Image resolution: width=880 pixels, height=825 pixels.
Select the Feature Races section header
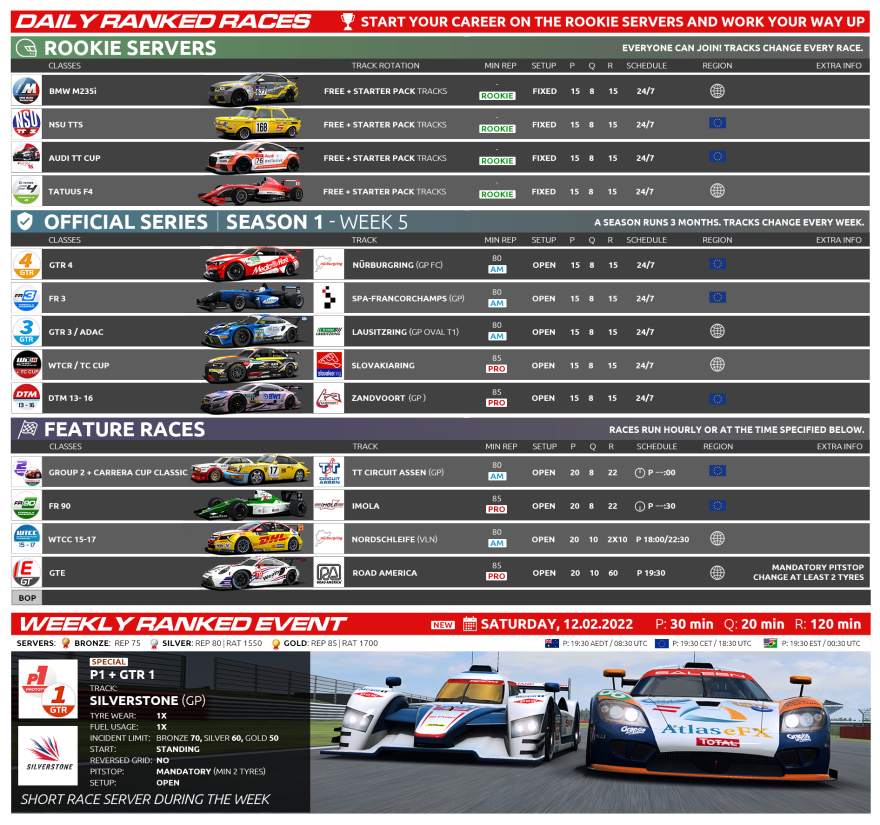coord(125,429)
